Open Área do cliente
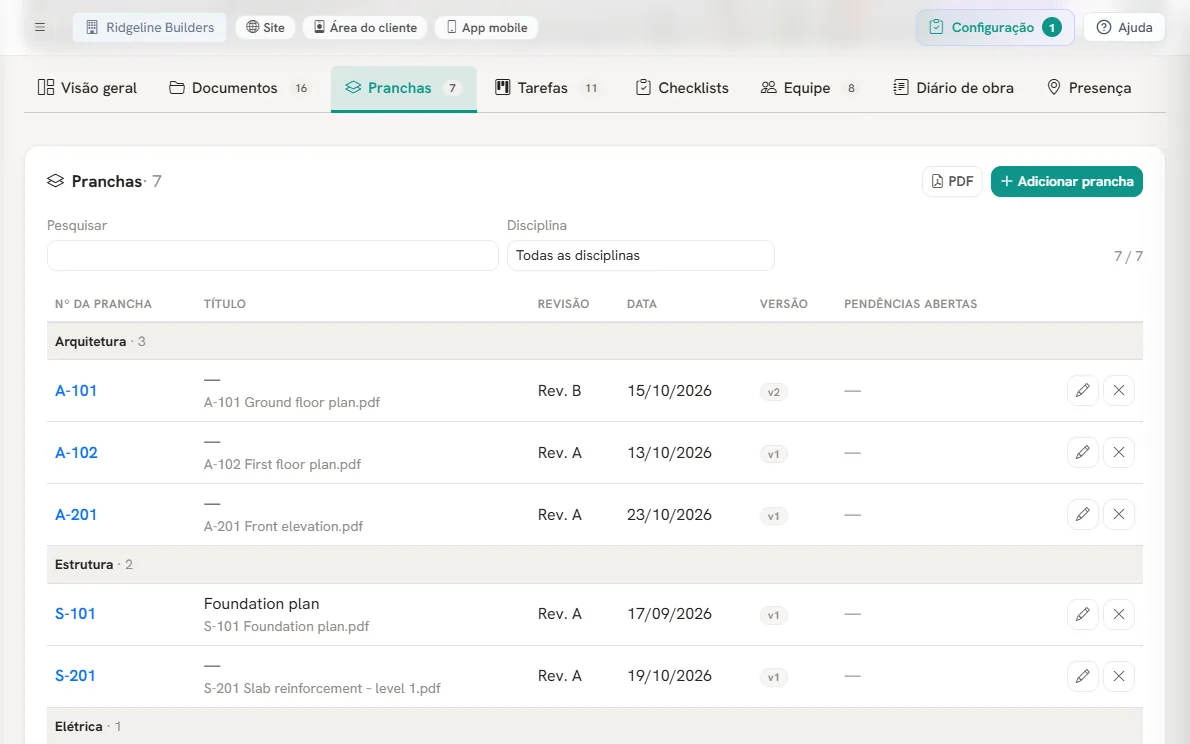Viewport: 1190px width, 744px height. [x=365, y=27]
